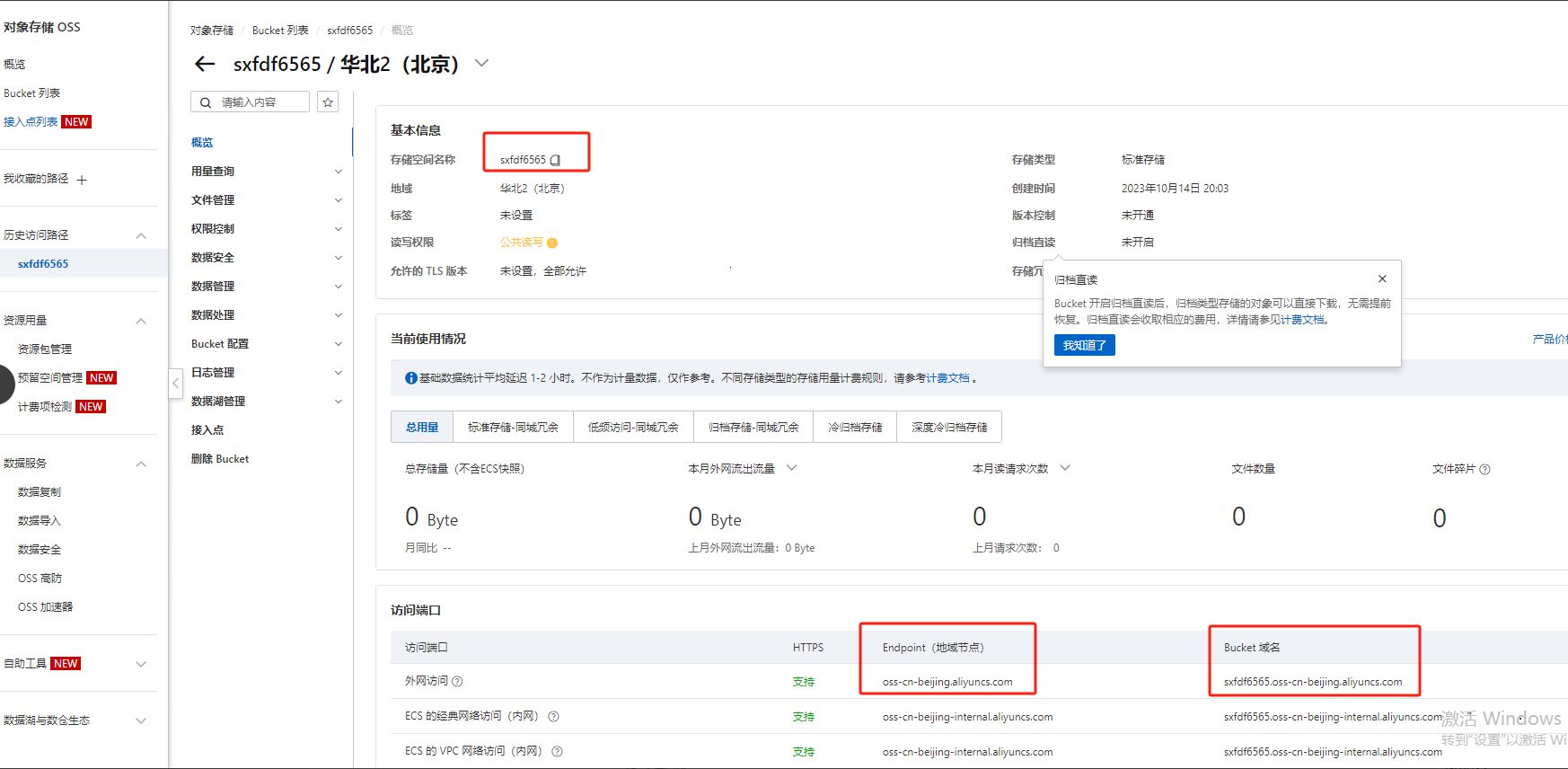The height and width of the screenshot is (769, 1568).
Task: Select the 深度冷归档存储 tab
Action: 949,428
